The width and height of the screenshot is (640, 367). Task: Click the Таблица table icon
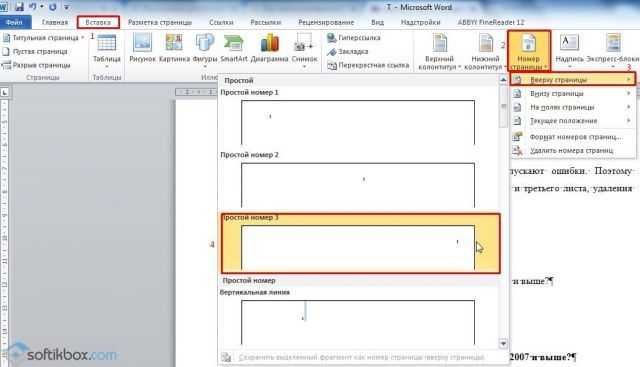click(106, 43)
